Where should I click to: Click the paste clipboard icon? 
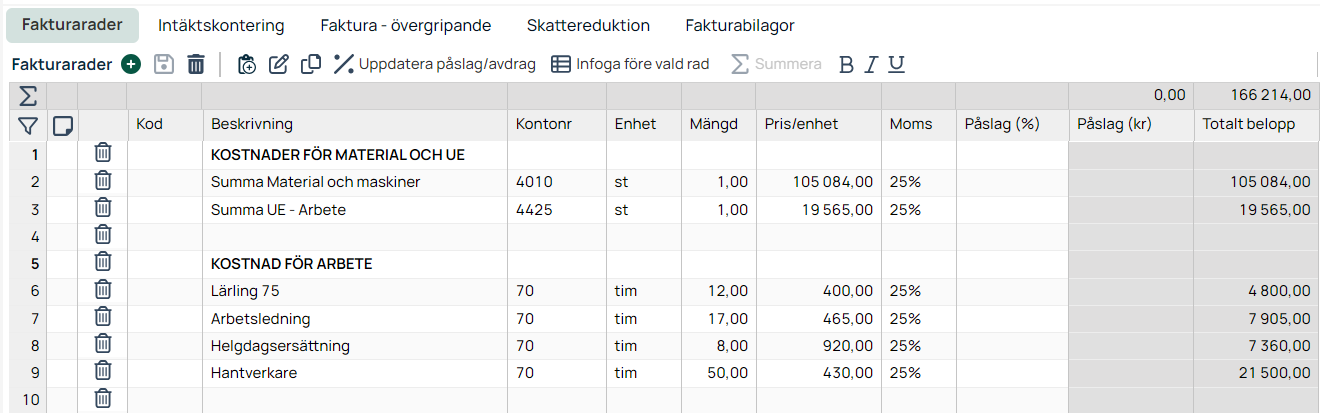coord(247,64)
